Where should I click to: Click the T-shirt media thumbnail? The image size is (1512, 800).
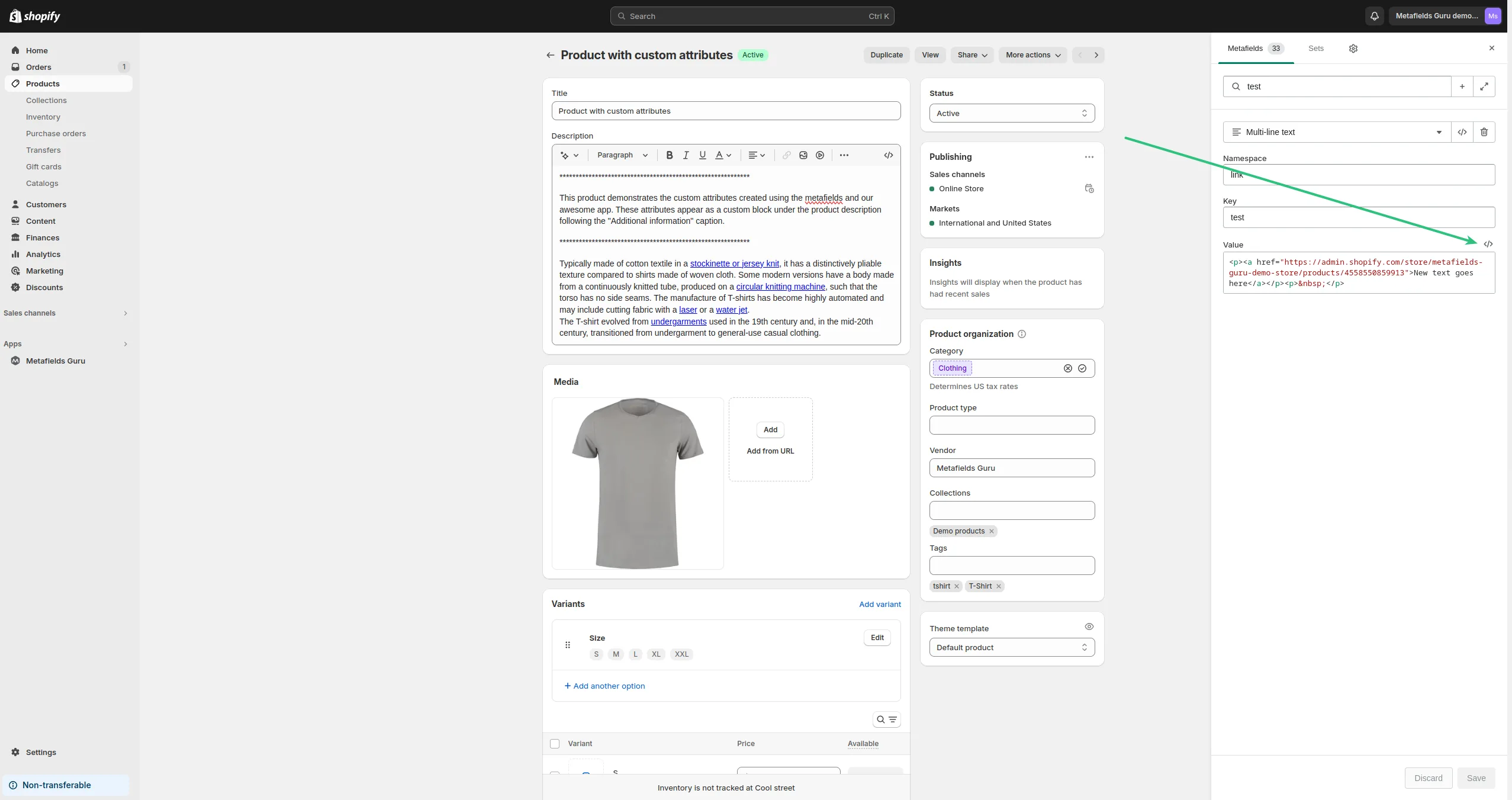point(637,483)
